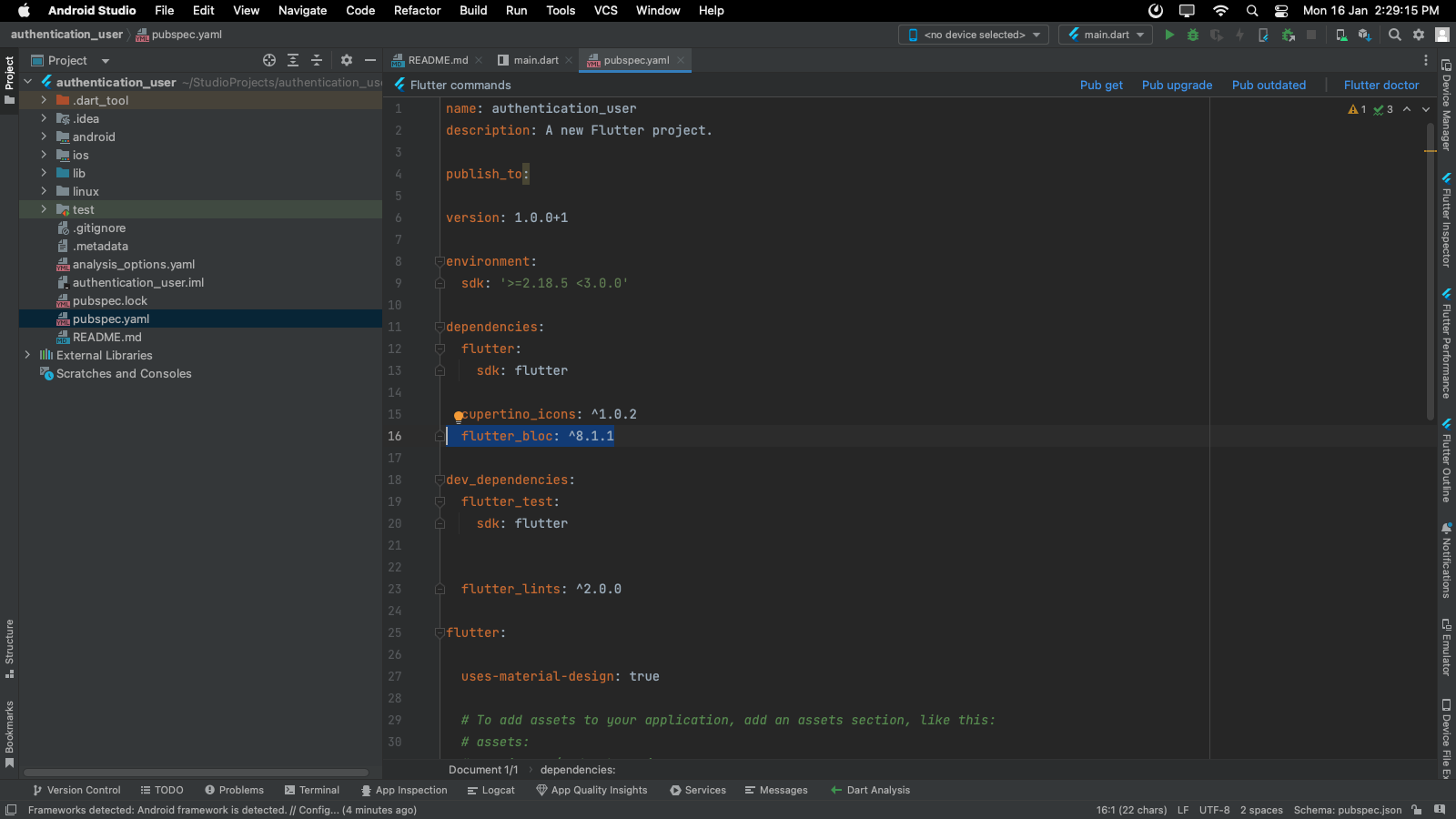Expand the .dart_tool folder
The image size is (1456, 819).
click(x=44, y=100)
